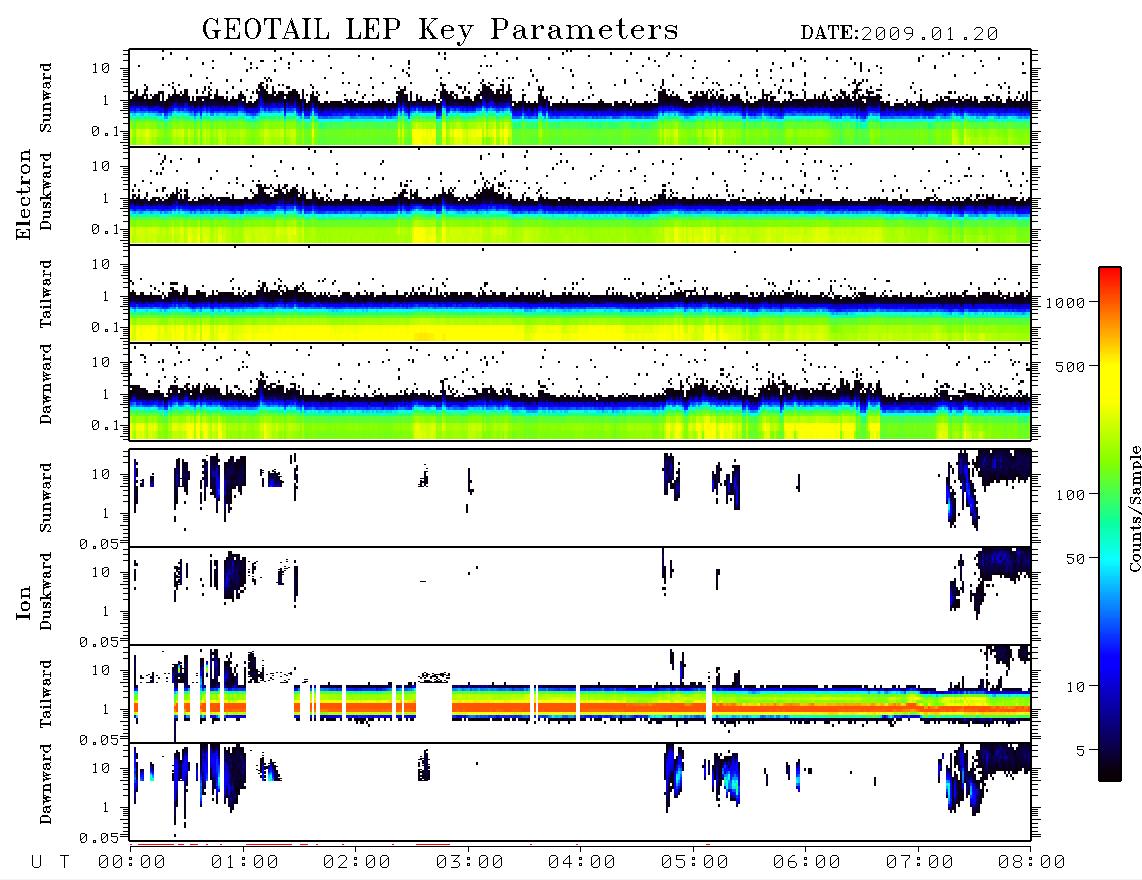The width and height of the screenshot is (1142, 880).
Task: Click the red top of the colorbar
Action: tap(1110, 278)
